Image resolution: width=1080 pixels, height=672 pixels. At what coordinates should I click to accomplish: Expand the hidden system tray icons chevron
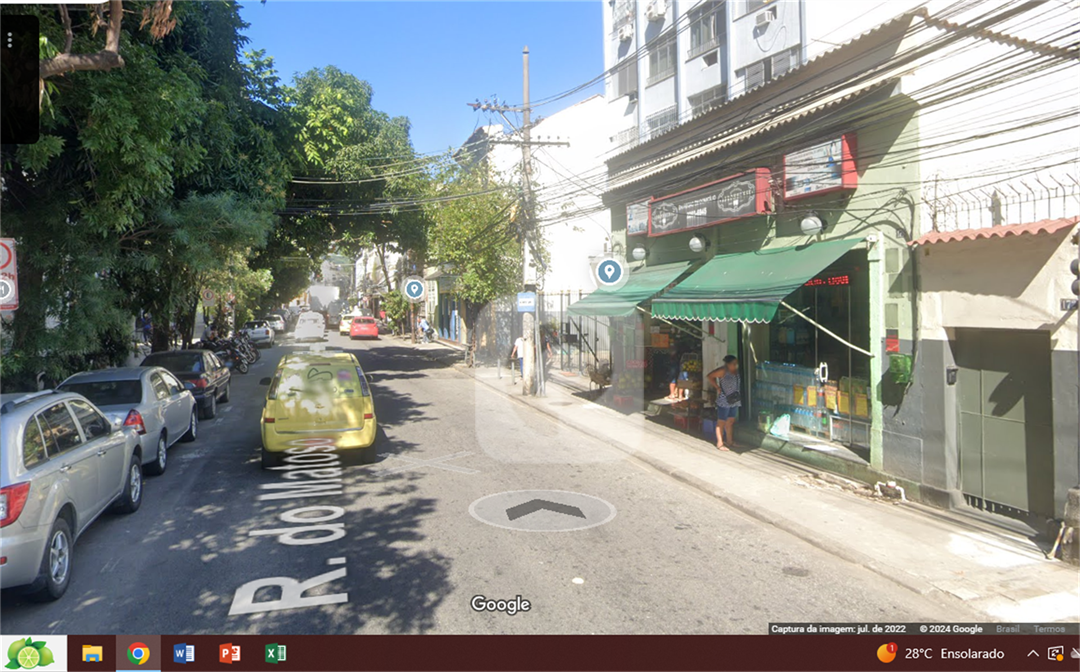pyautogui.click(x=1033, y=653)
